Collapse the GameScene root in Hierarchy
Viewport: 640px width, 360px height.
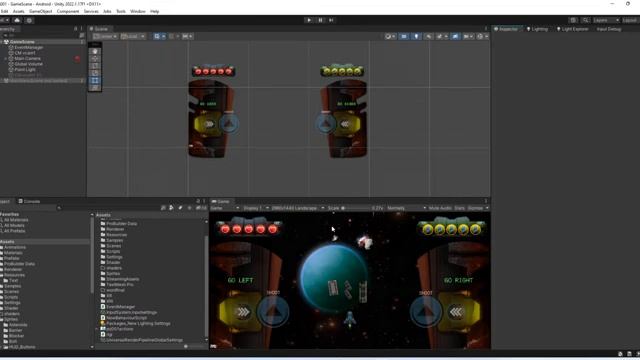(x=2, y=42)
